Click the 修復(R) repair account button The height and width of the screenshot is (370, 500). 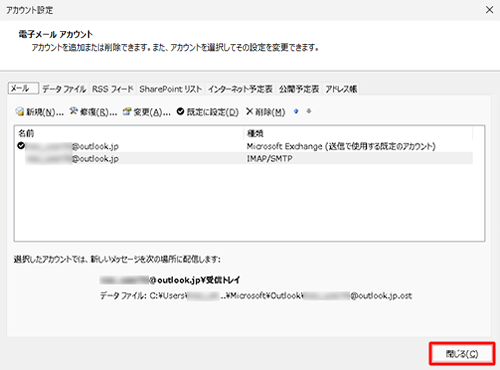[x=93, y=112]
